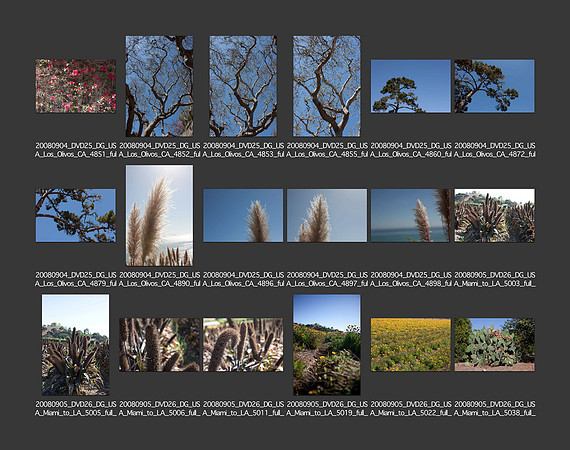Click filename ending Los_Olivos_CA_4872

tap(494, 150)
